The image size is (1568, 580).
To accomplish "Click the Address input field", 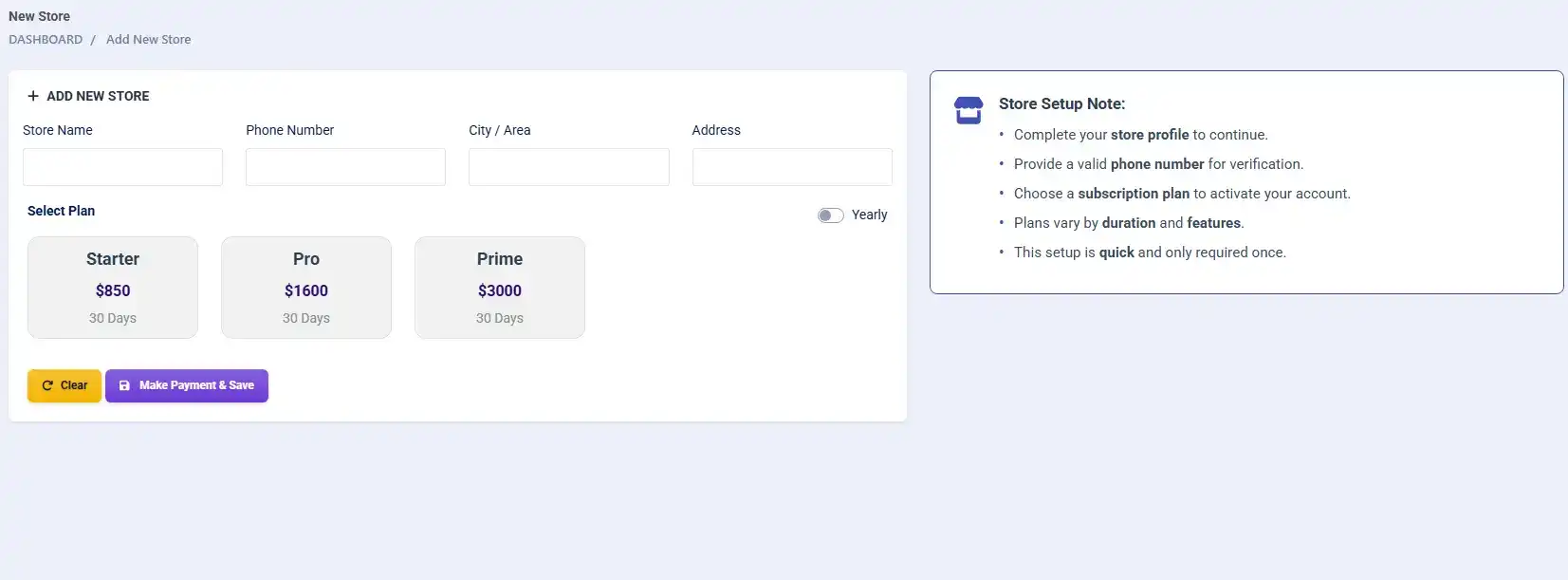I will [792, 167].
